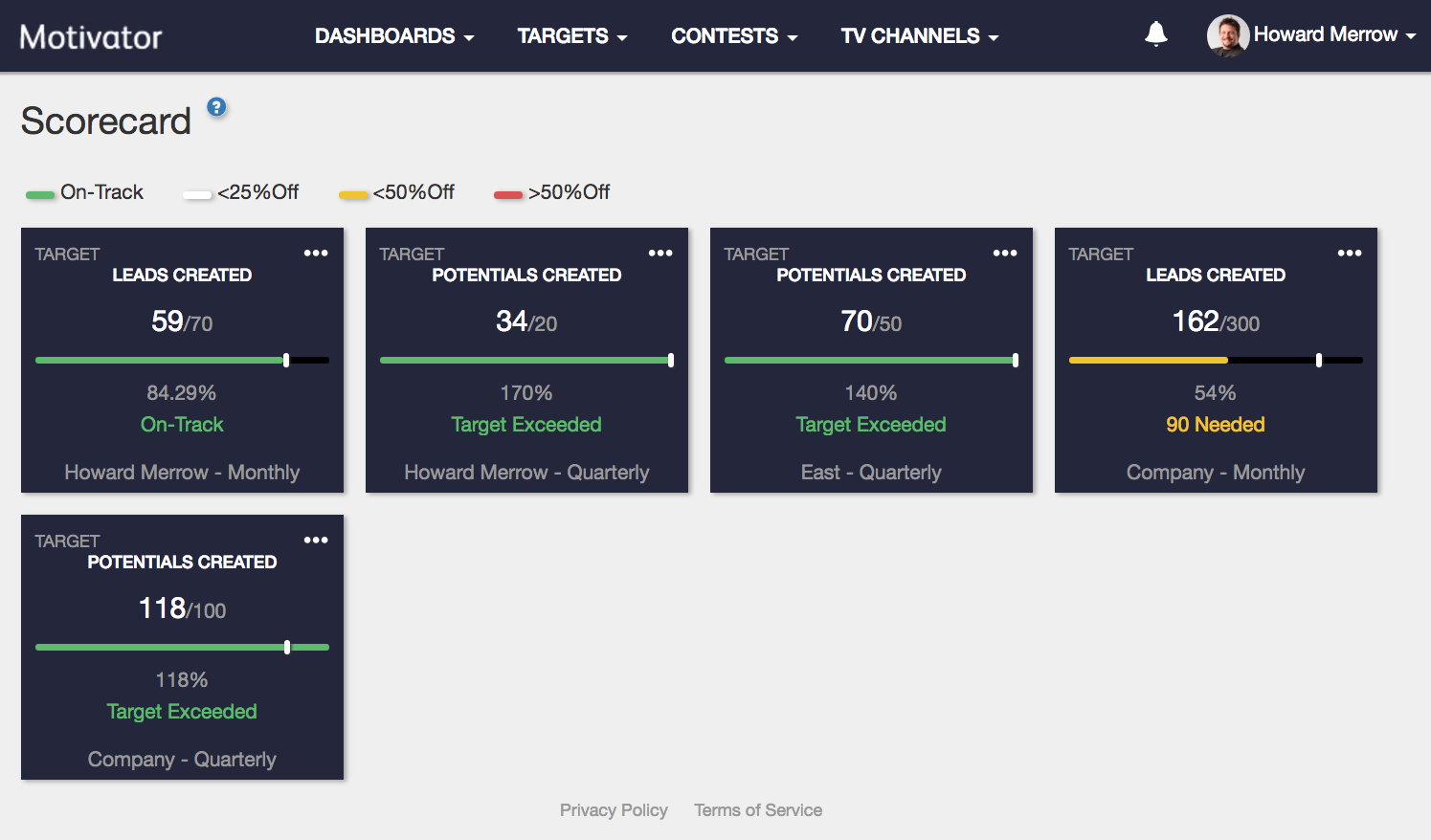This screenshot has height=840, width=1431.
Task: Click the Motivator logo
Action: 91,36
